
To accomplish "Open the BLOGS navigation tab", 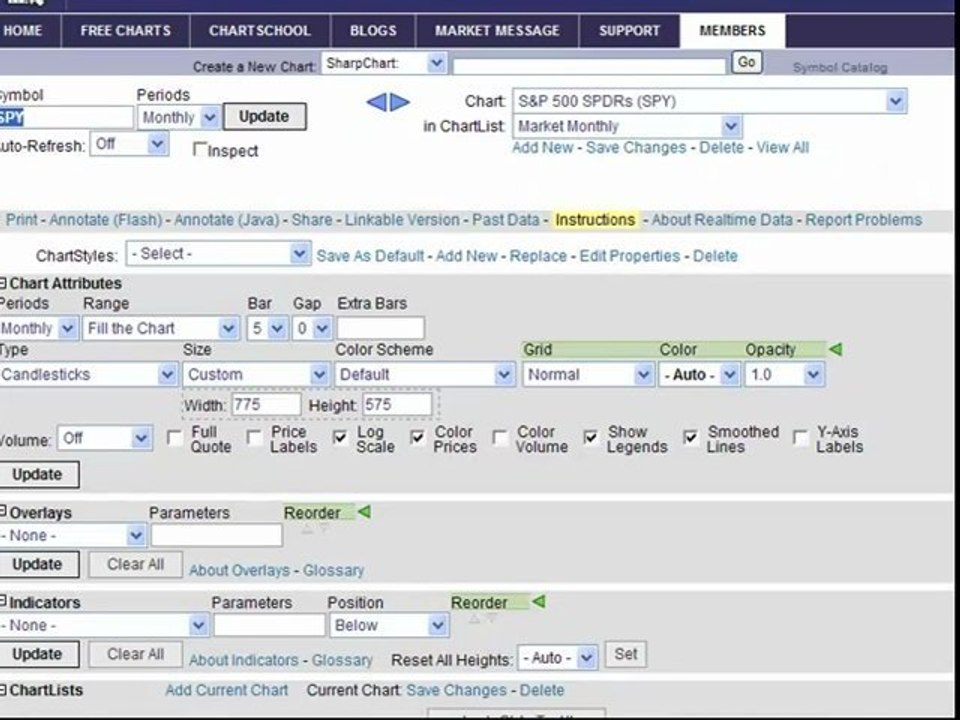I will (x=373, y=31).
